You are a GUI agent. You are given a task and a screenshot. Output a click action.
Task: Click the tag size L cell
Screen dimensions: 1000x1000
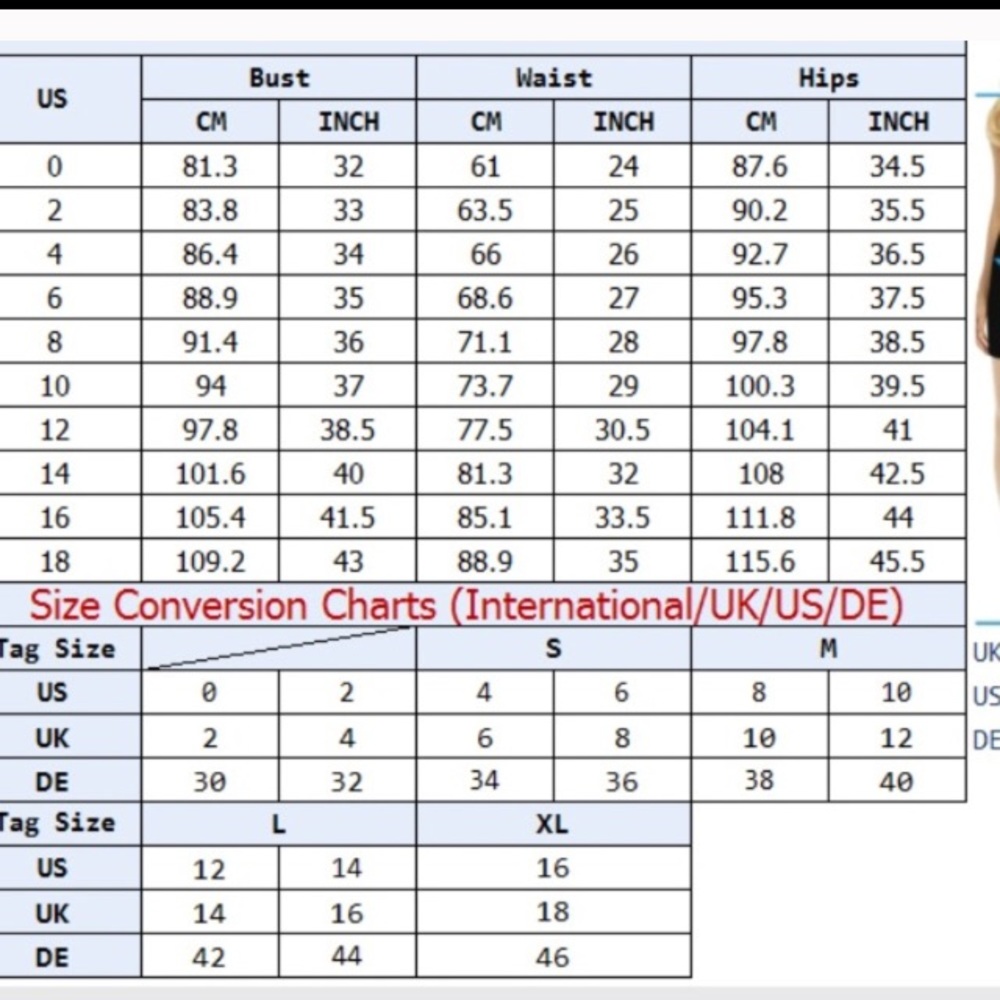(x=279, y=825)
